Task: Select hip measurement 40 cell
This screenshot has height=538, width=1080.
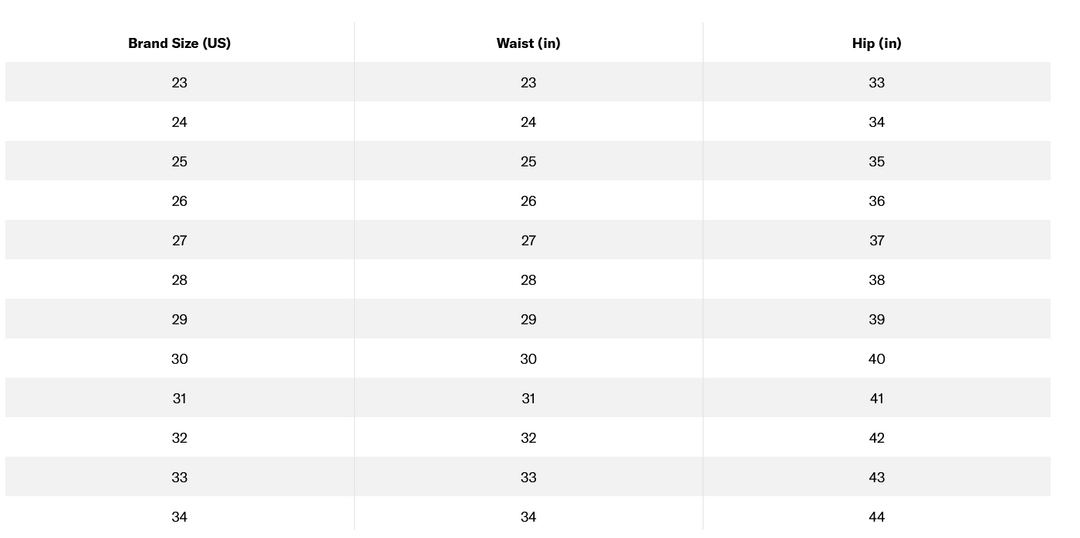Action: click(876, 359)
